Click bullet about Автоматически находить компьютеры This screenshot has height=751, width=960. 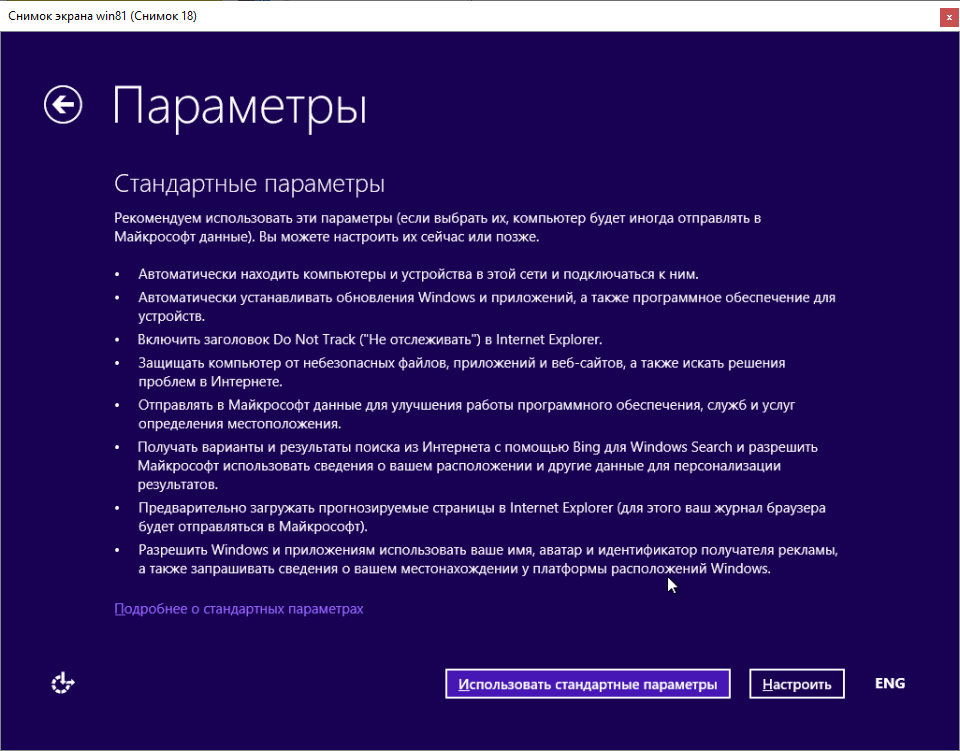coord(418,274)
